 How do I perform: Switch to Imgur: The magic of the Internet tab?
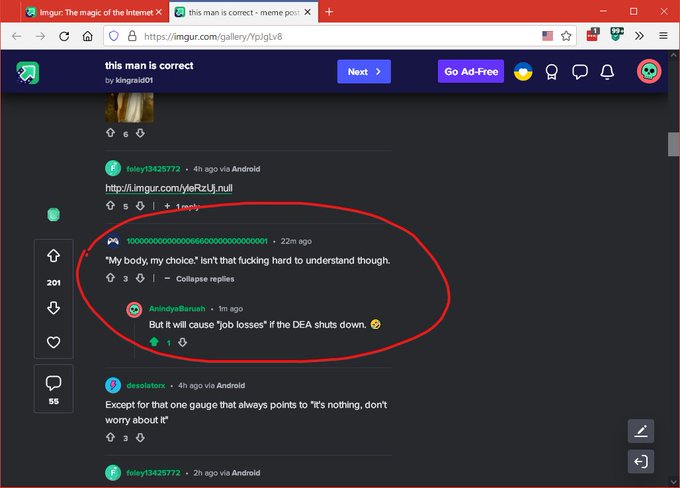[93, 12]
